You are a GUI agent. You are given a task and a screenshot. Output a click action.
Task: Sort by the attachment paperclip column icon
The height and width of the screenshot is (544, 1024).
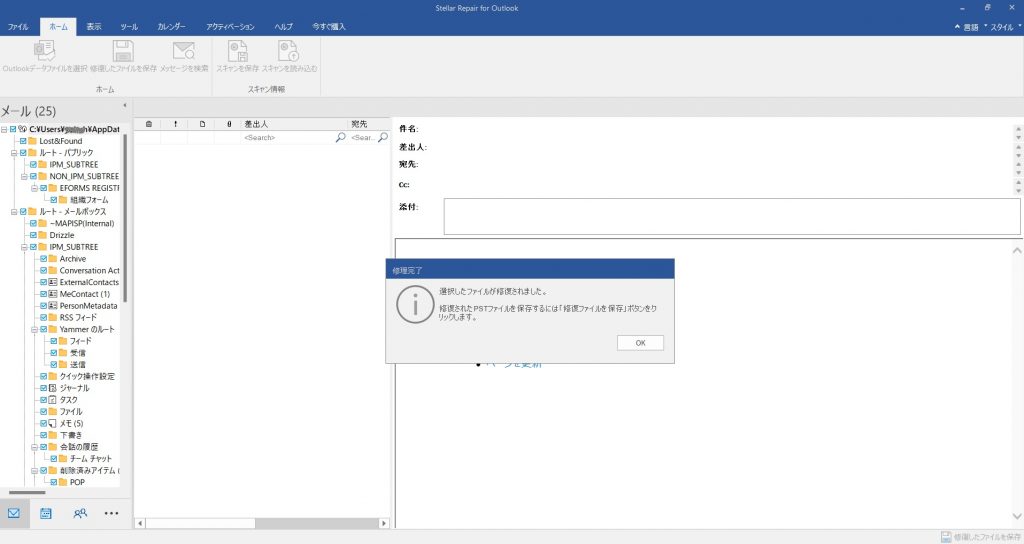(x=229, y=124)
